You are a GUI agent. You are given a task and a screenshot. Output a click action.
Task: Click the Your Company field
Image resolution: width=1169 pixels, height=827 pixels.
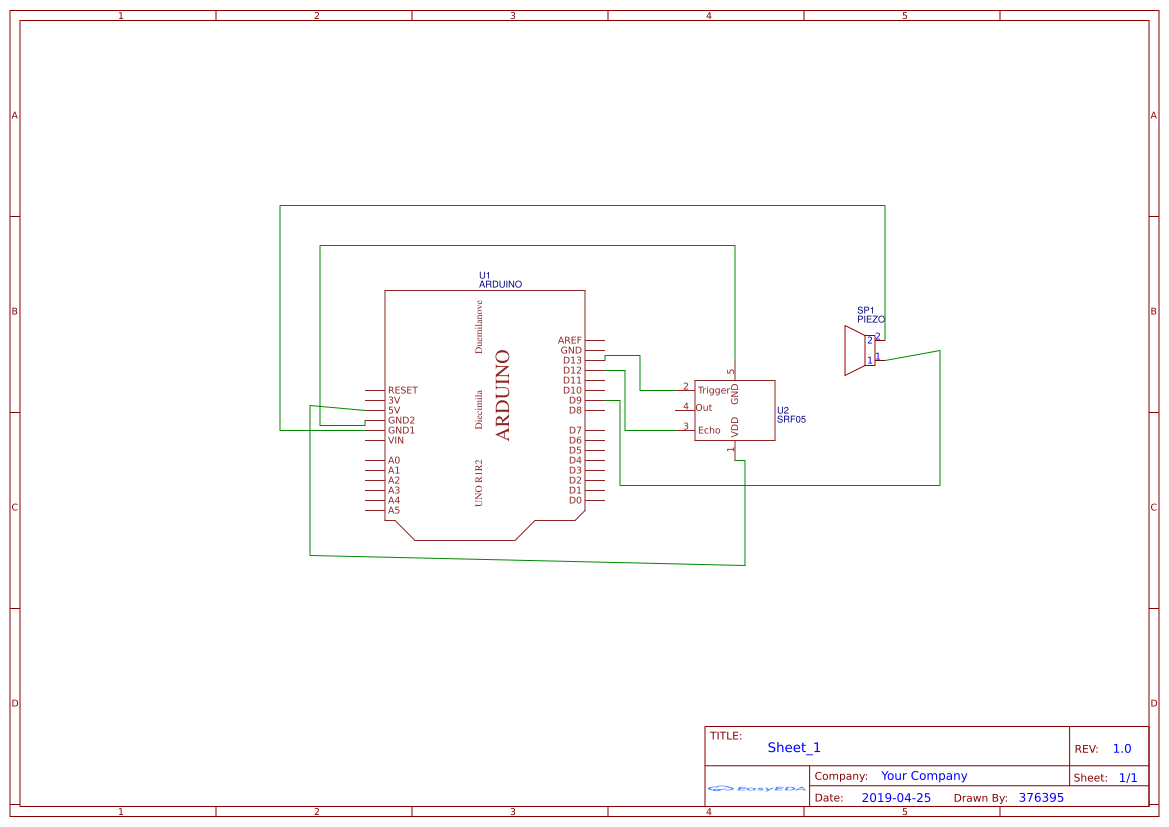[924, 775]
